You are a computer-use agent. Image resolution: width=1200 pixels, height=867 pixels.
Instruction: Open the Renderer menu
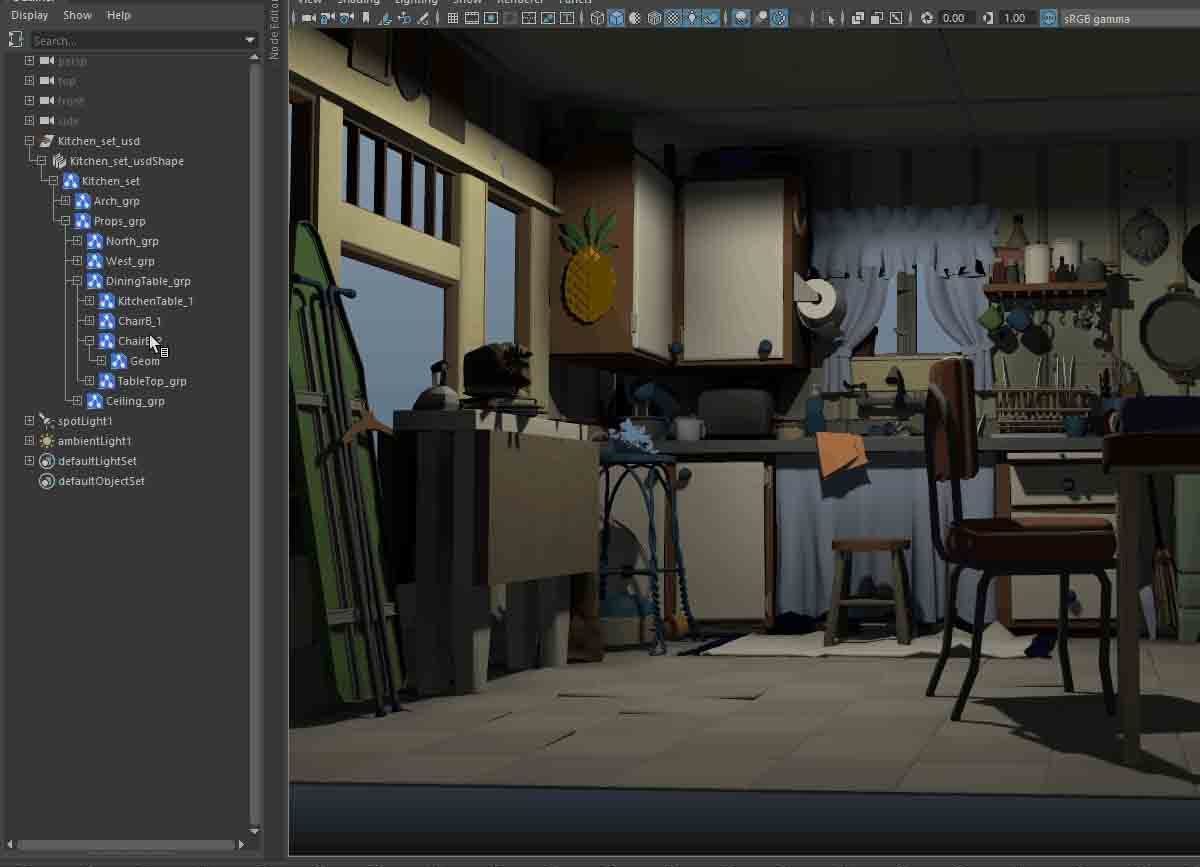pos(520,3)
